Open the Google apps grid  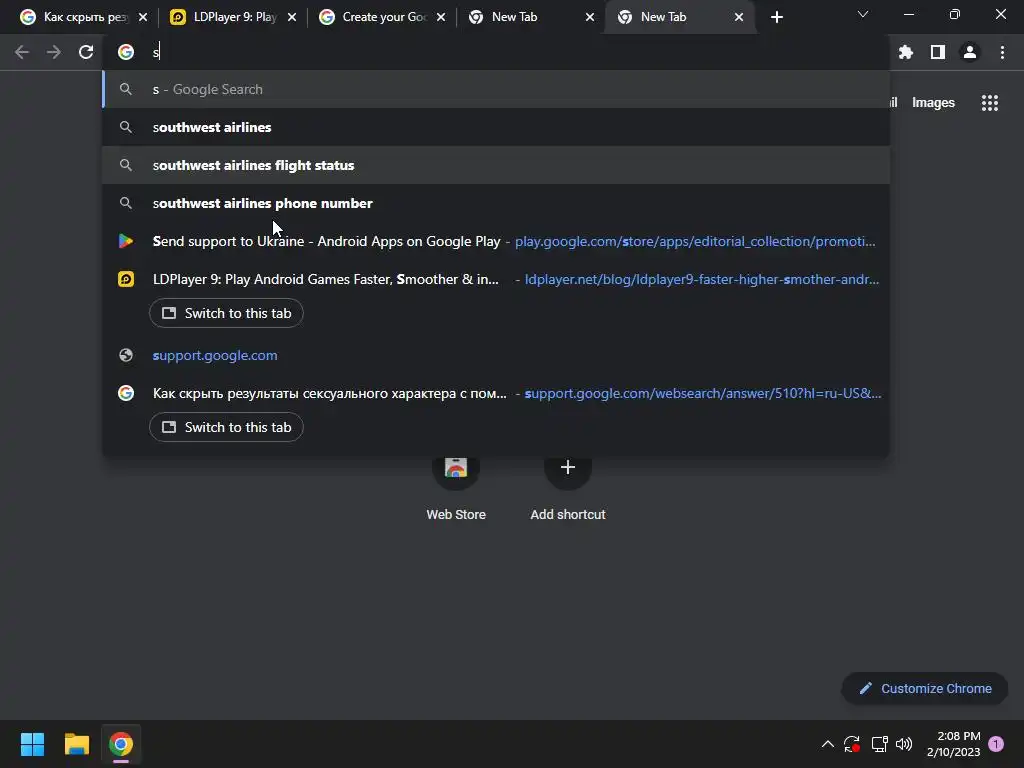(990, 103)
